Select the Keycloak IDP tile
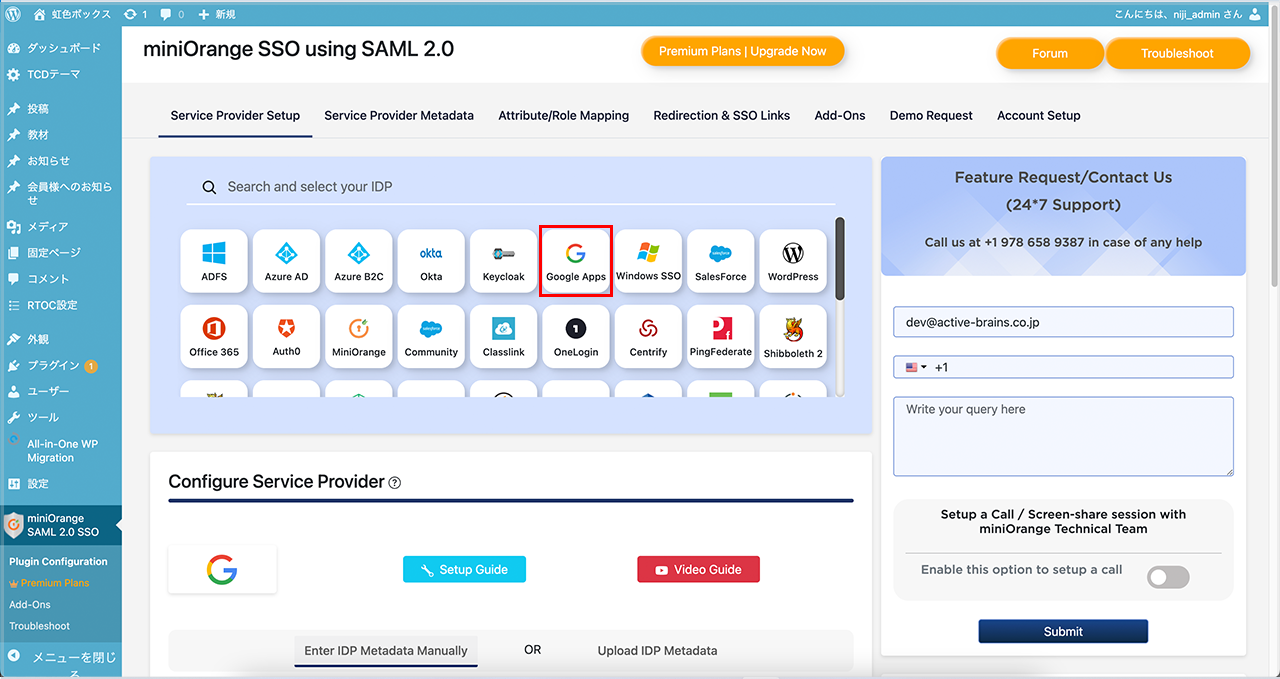The height and width of the screenshot is (679, 1280). (503, 261)
